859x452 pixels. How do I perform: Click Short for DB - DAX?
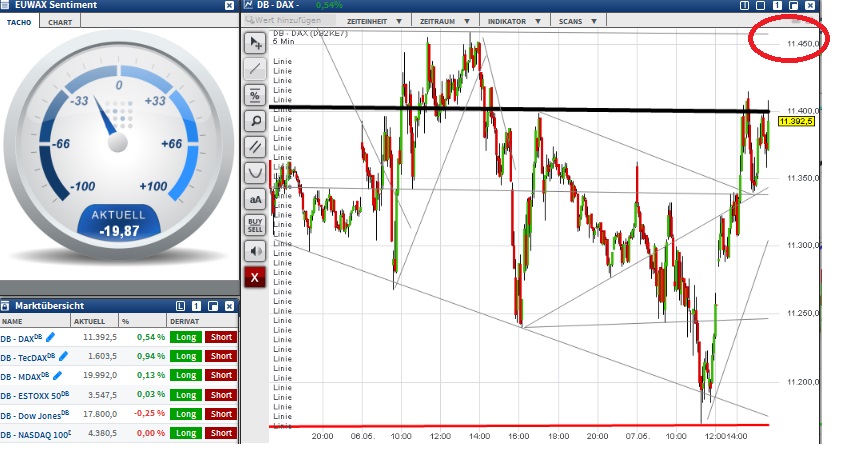click(221, 337)
